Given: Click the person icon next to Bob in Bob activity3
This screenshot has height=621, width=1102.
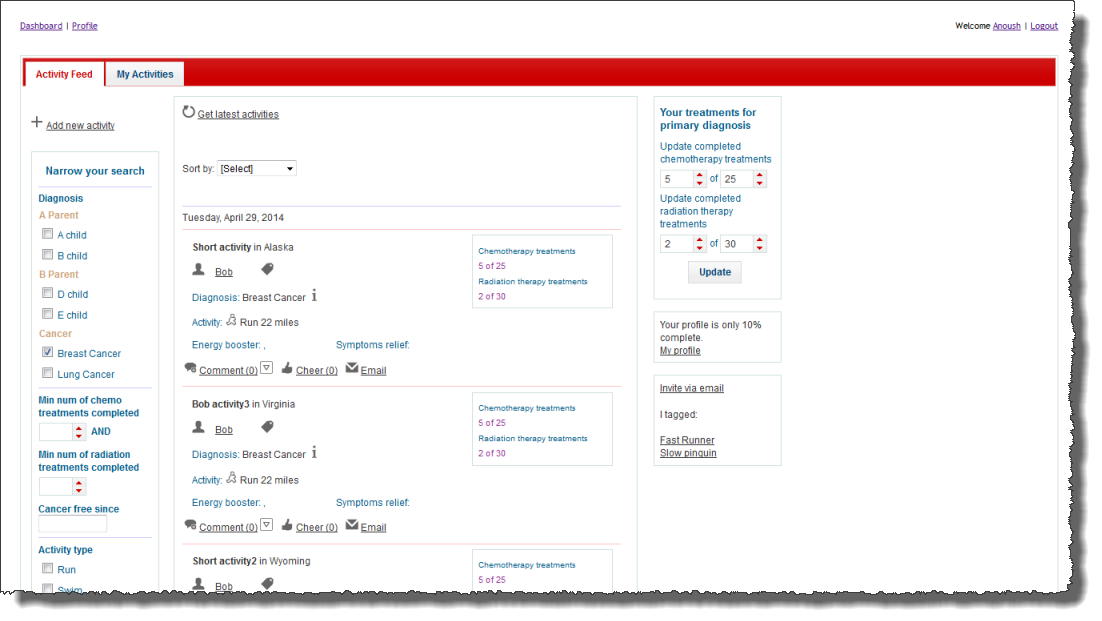Looking at the screenshot, I should [198, 428].
